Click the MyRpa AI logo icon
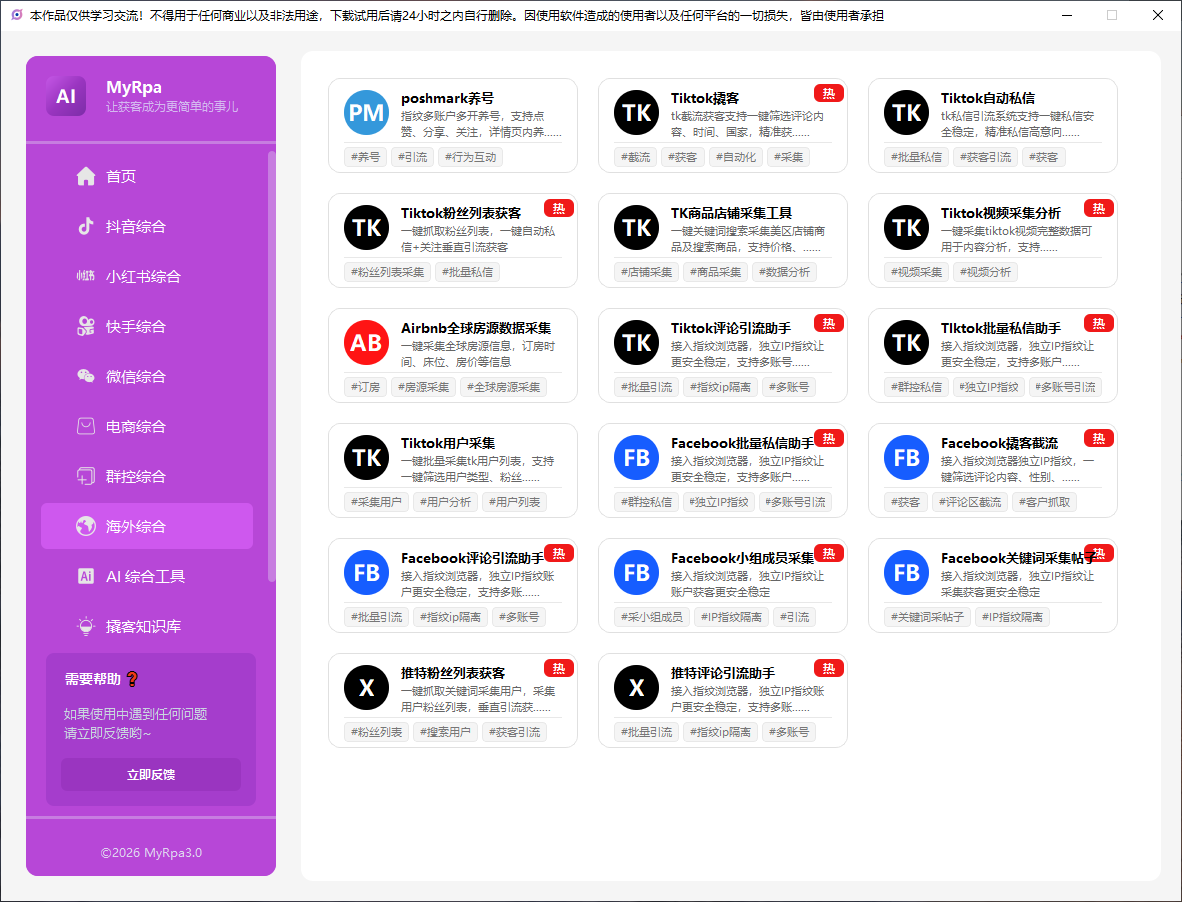Screen dimensions: 1182x902 [x=66, y=96]
